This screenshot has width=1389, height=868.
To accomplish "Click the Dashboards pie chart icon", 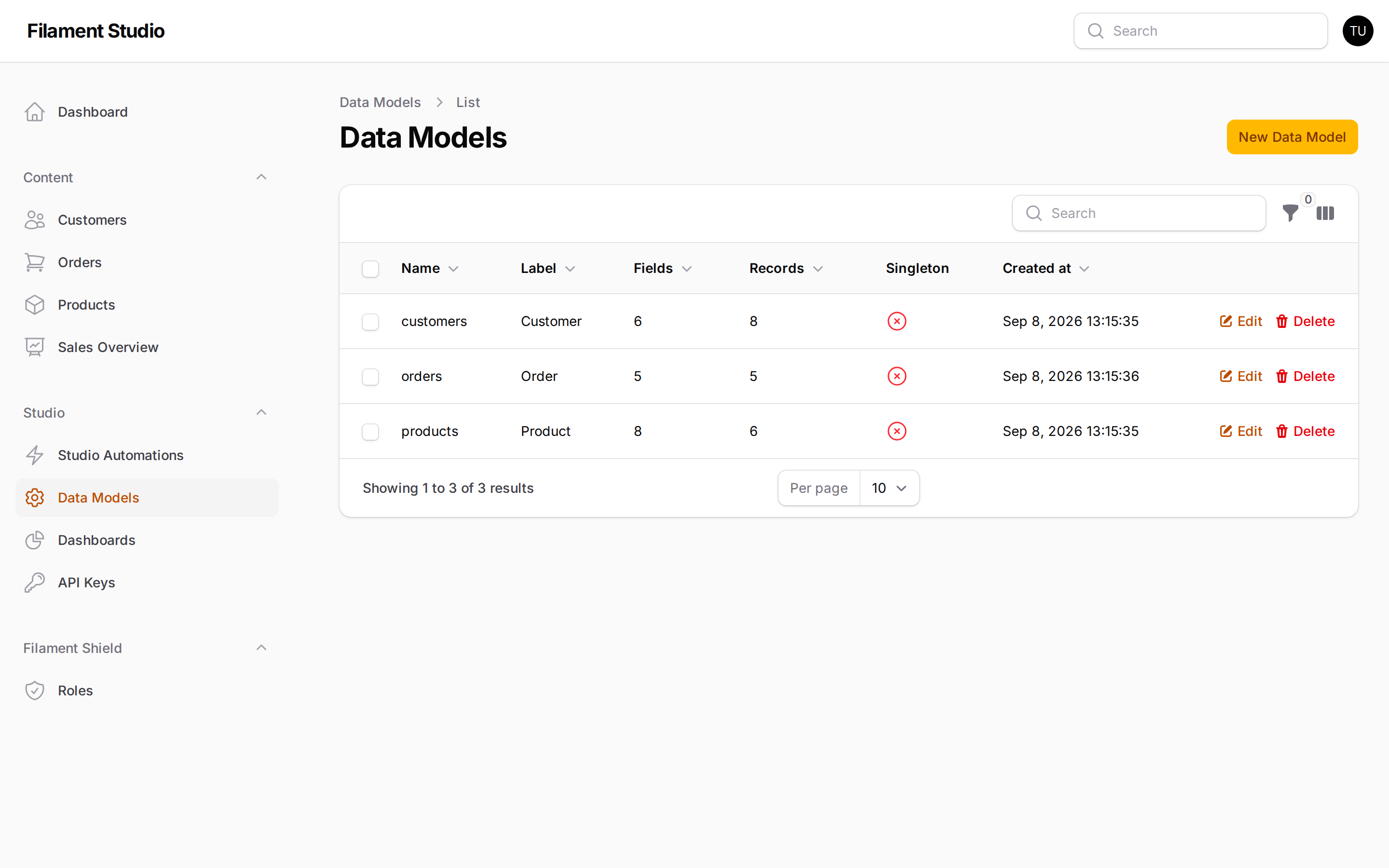I will (34, 540).
